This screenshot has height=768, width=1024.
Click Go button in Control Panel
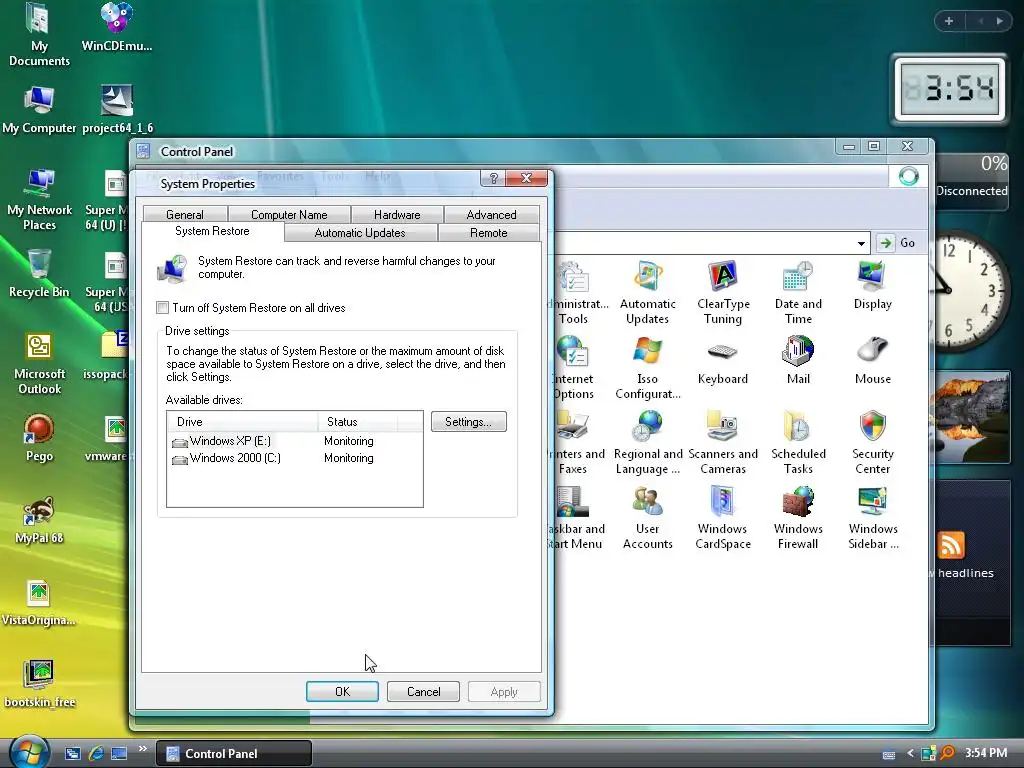pos(899,243)
